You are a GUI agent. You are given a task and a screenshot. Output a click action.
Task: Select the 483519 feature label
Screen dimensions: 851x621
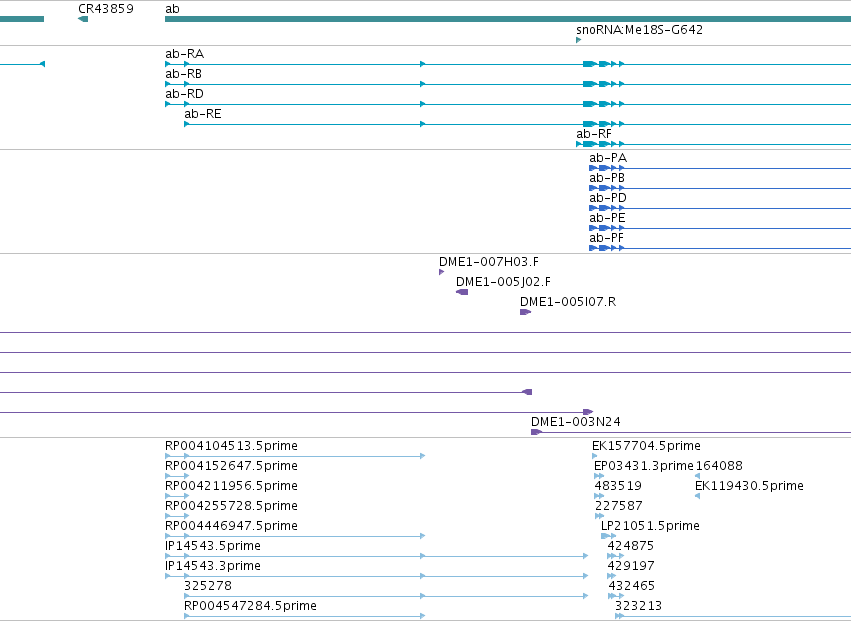(618, 486)
